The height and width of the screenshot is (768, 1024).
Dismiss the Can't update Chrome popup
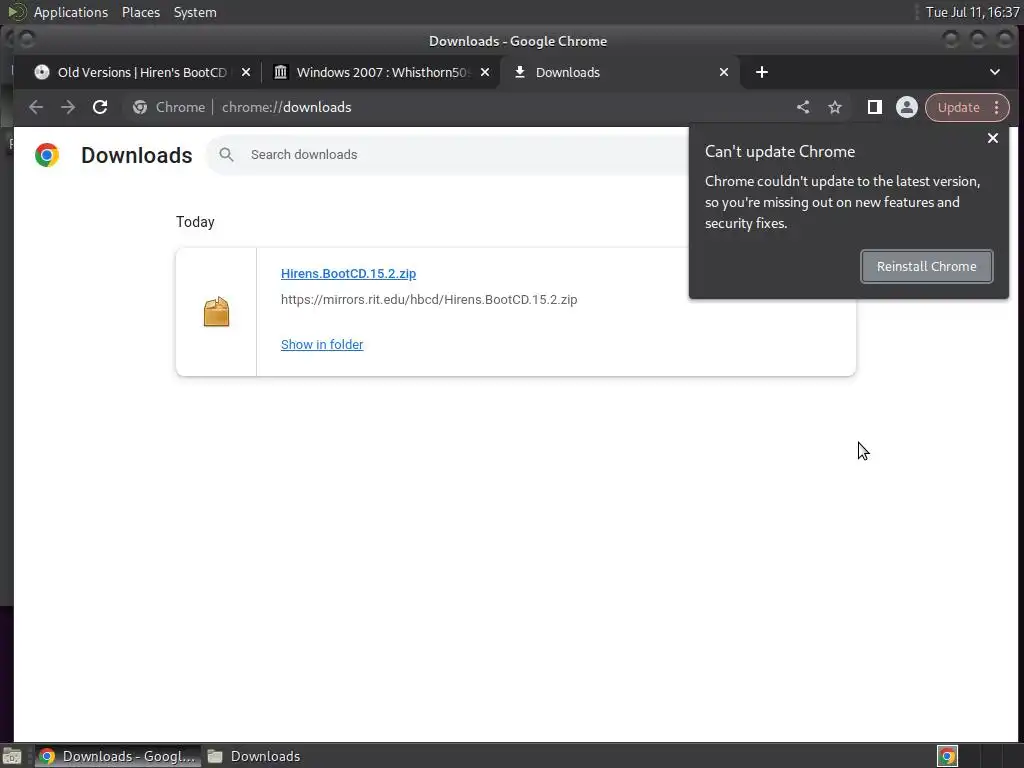(x=993, y=138)
